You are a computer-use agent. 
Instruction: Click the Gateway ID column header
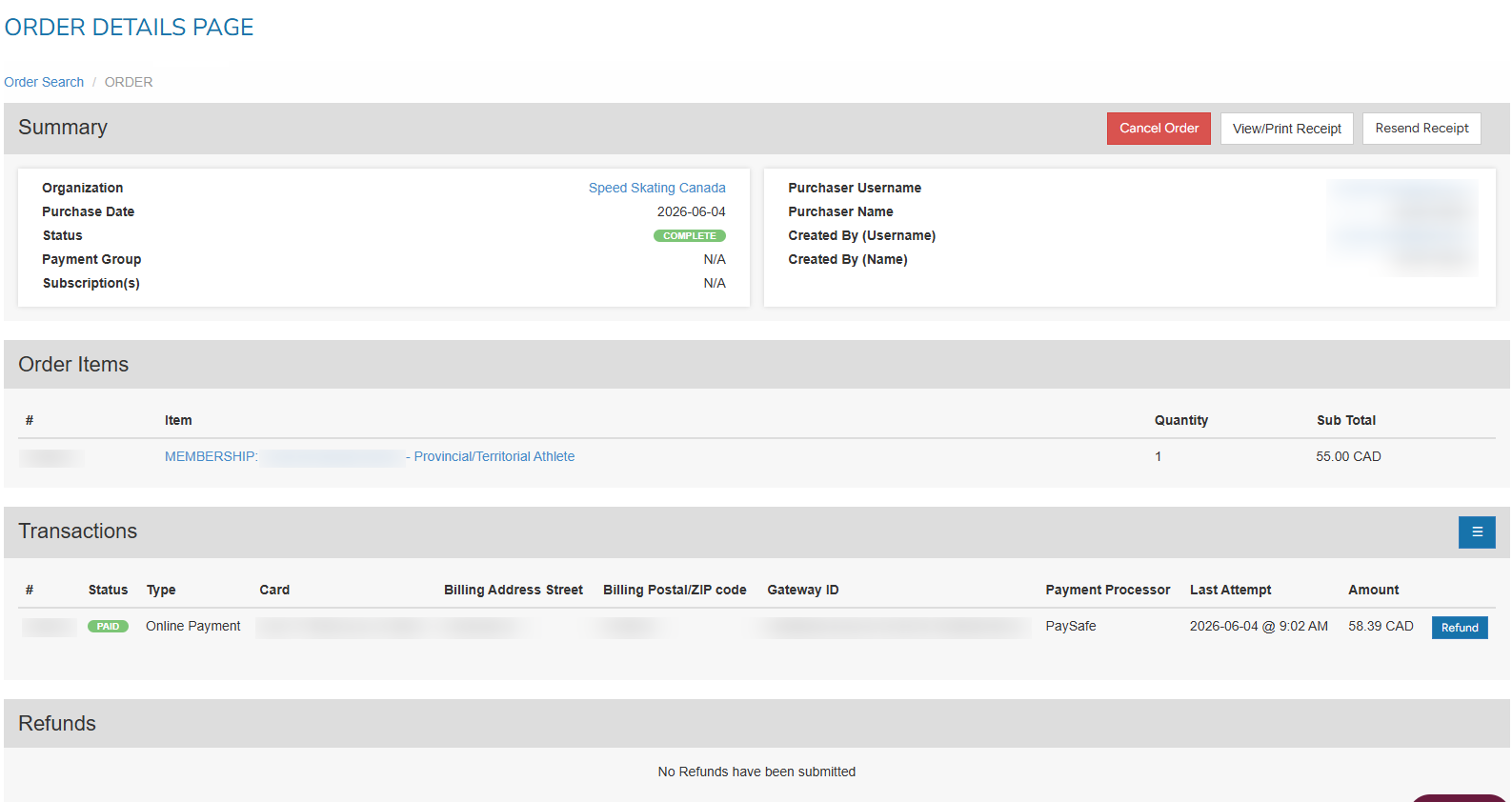click(x=803, y=590)
